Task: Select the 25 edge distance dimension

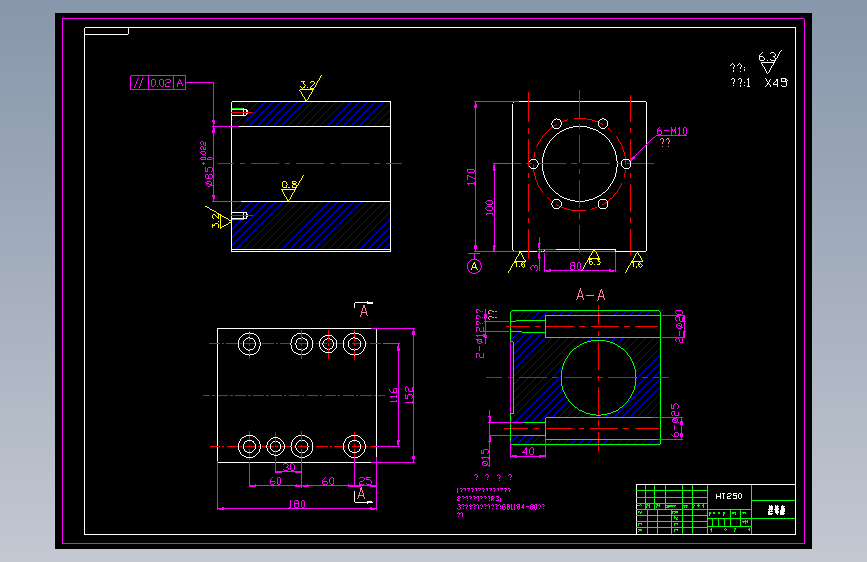Action: [x=365, y=481]
